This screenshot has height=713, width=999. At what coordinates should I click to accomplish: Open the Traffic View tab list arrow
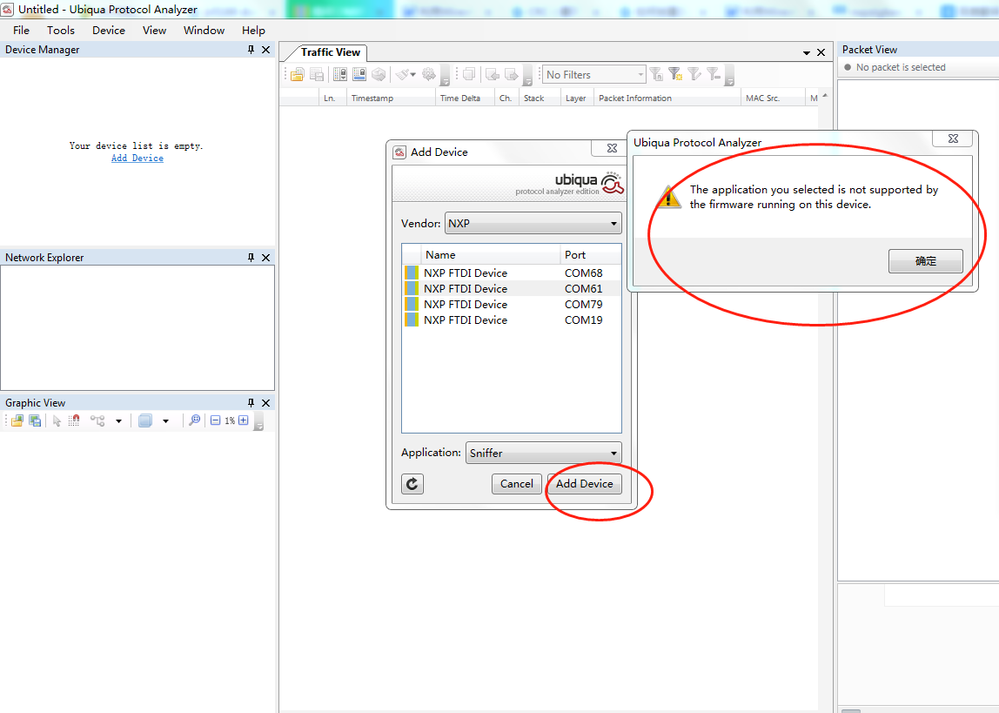[x=807, y=53]
